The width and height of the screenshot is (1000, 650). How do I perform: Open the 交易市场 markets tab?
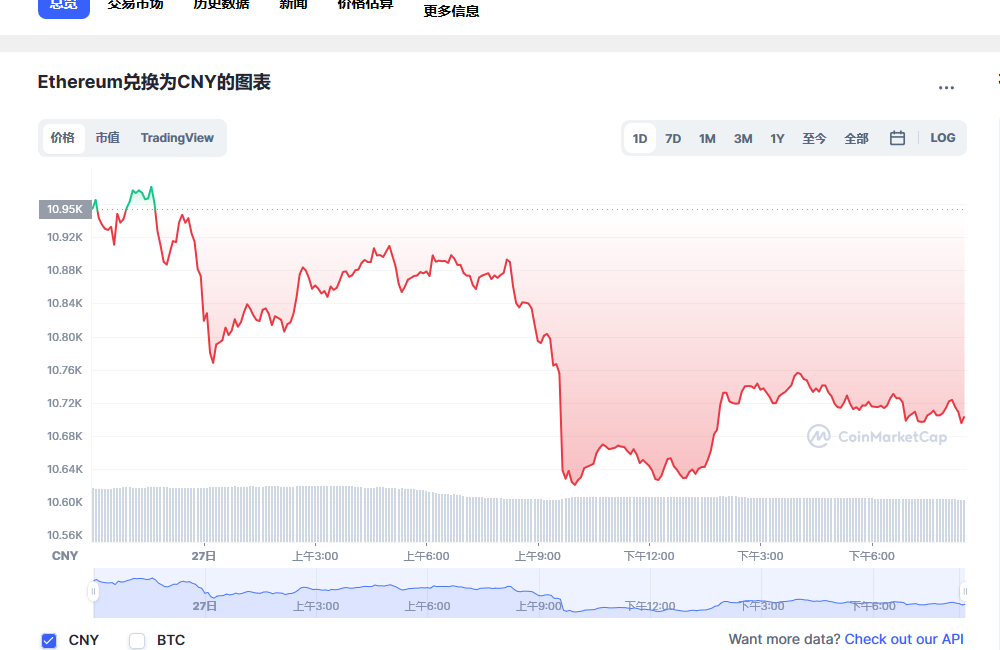[x=135, y=5]
